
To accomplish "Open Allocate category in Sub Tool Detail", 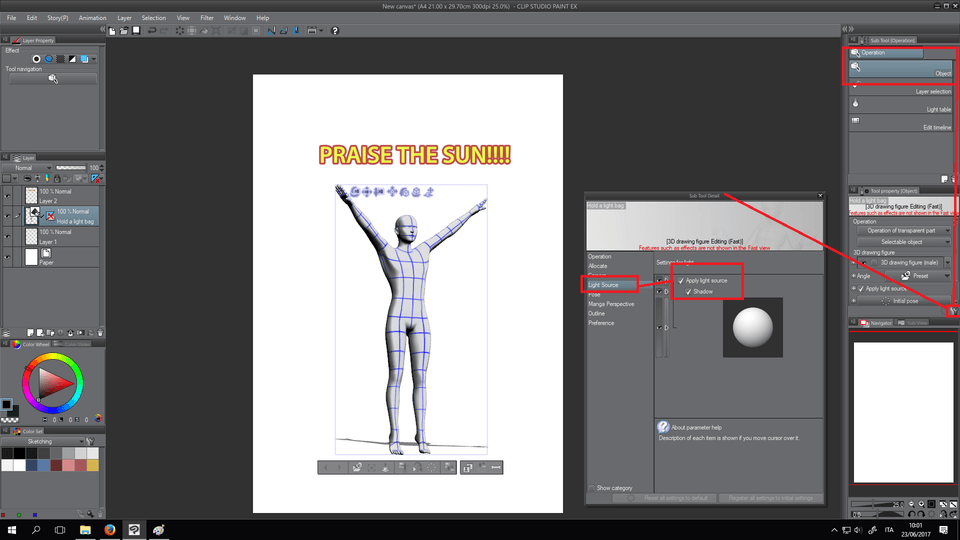I will [598, 266].
